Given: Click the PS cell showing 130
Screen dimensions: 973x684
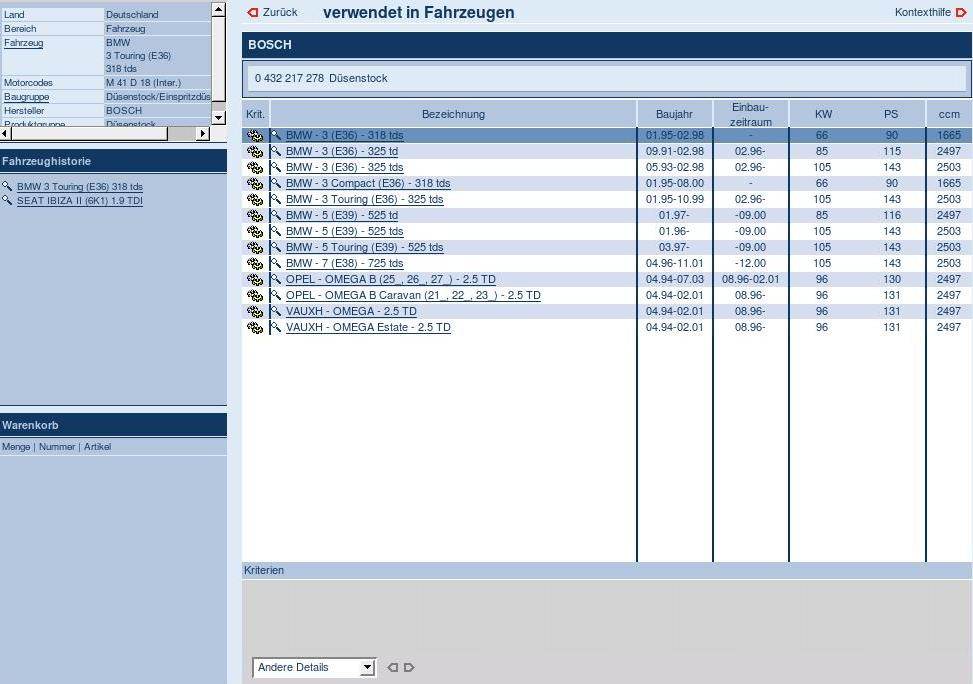Looking at the screenshot, I should [892, 280].
